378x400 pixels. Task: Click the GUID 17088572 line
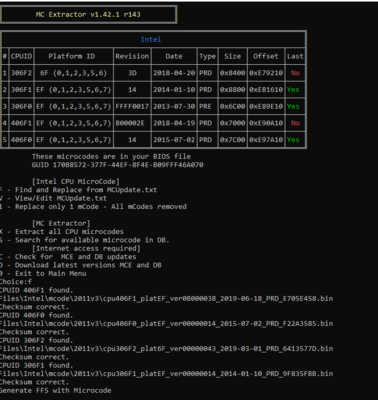pos(118,165)
